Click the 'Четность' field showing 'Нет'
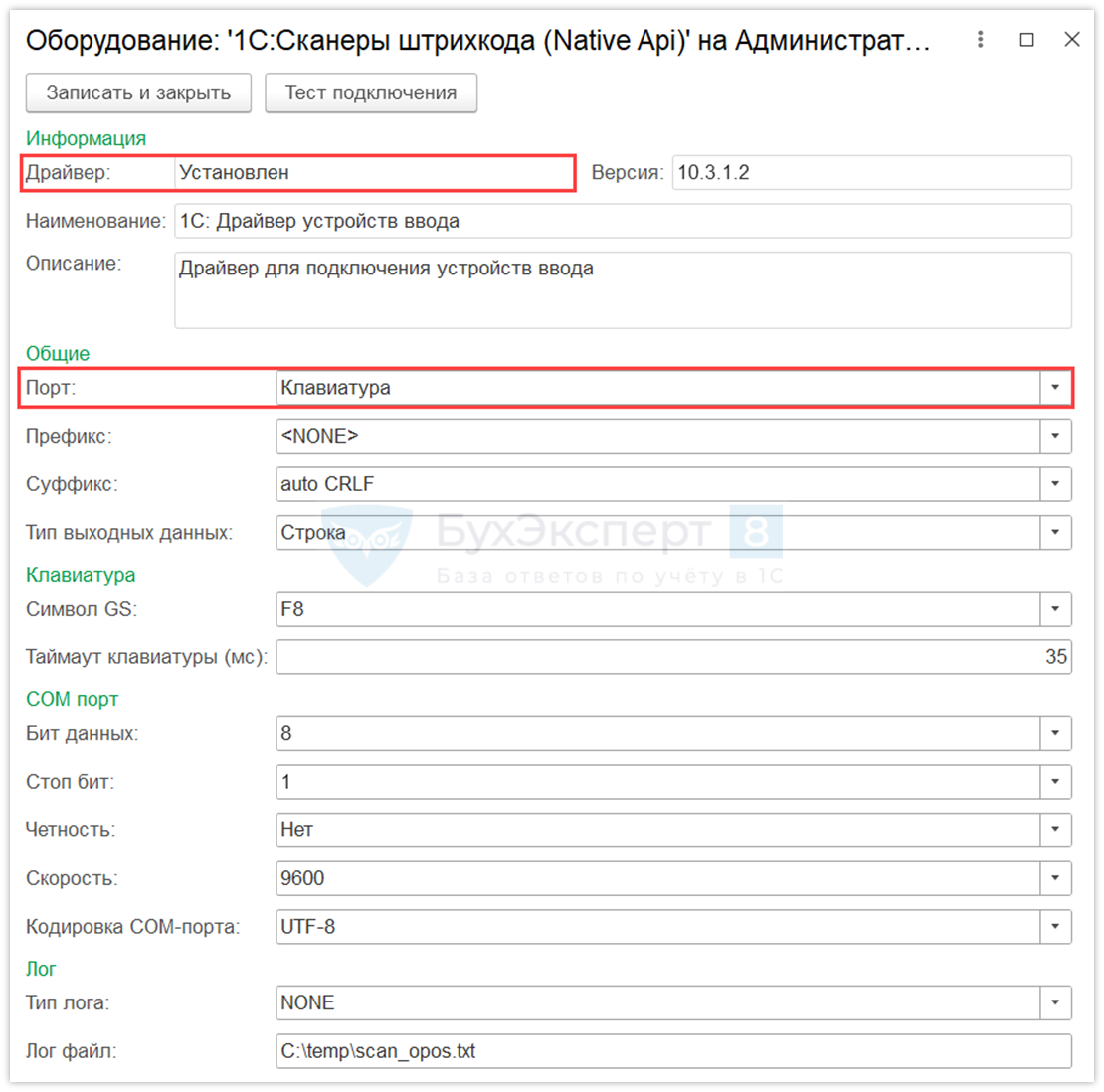This screenshot has height=1092, width=1104. click(658, 830)
